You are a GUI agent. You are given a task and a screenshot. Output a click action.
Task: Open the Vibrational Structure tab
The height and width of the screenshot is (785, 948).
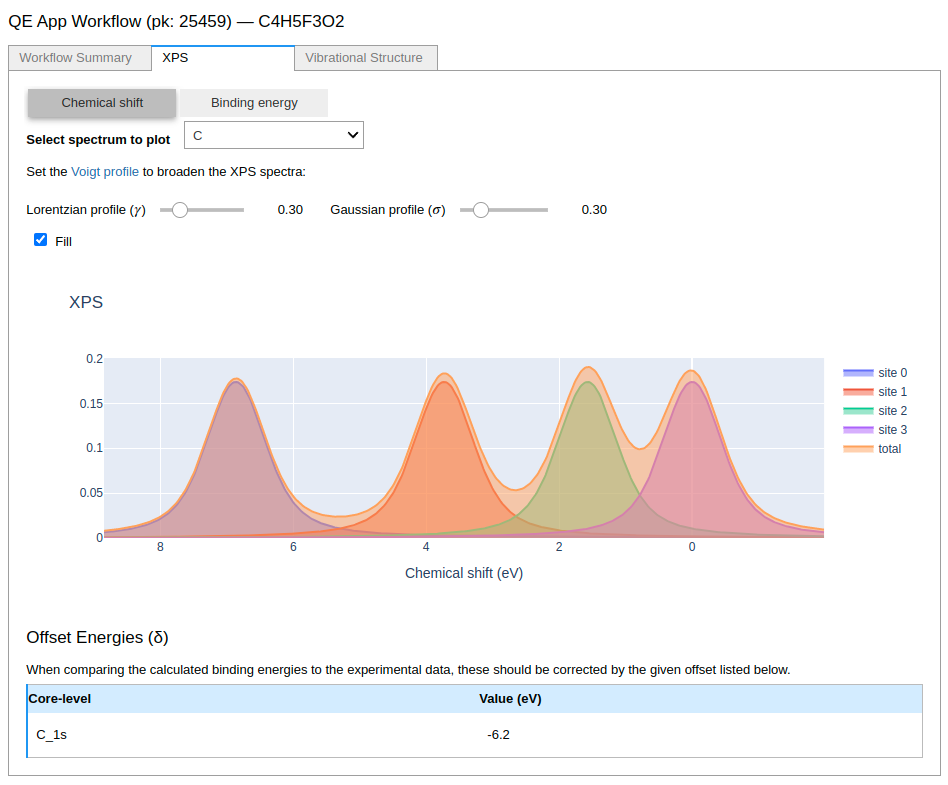366,58
